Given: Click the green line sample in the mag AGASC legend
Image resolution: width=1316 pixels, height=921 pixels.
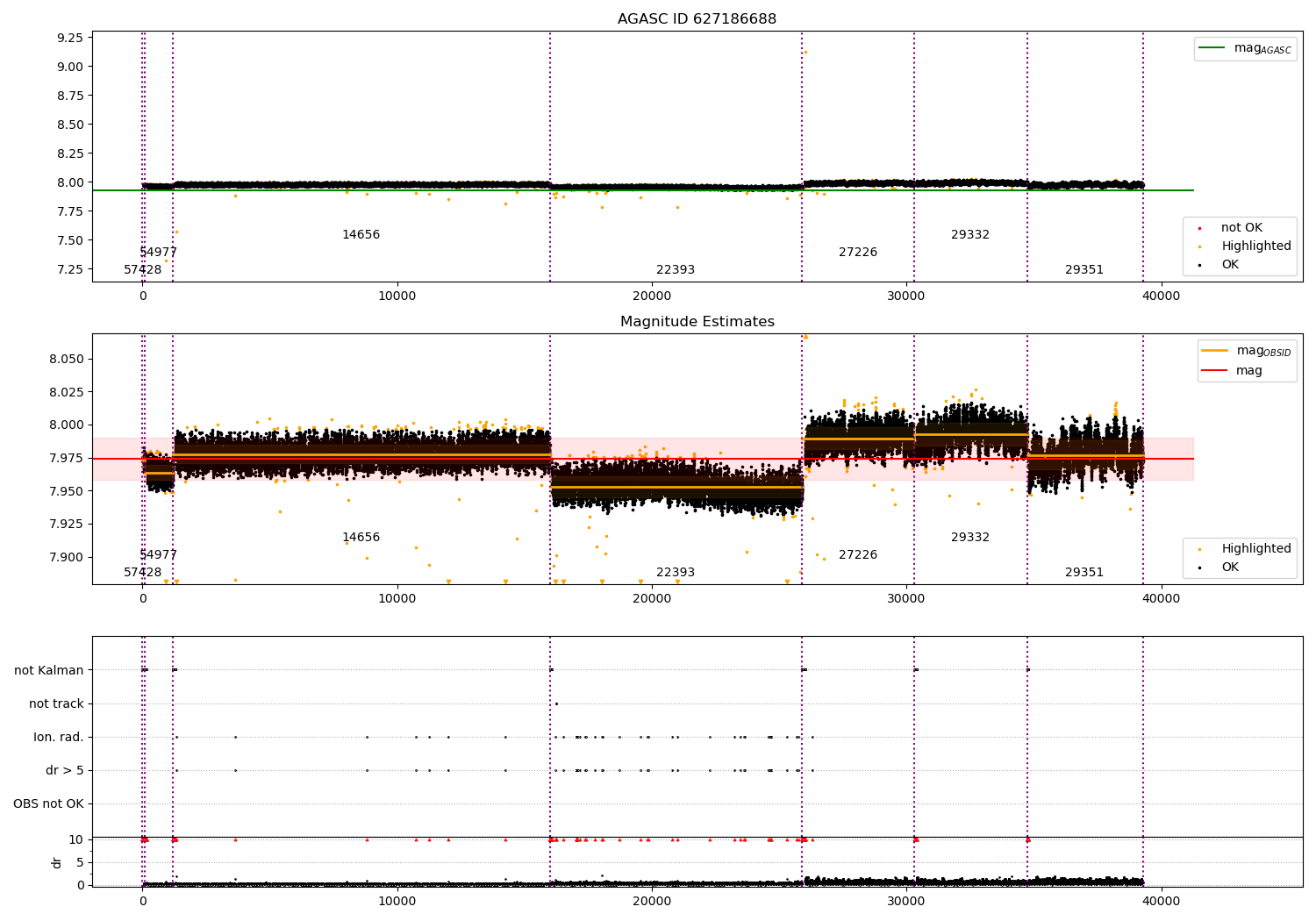Looking at the screenshot, I should (1212, 48).
